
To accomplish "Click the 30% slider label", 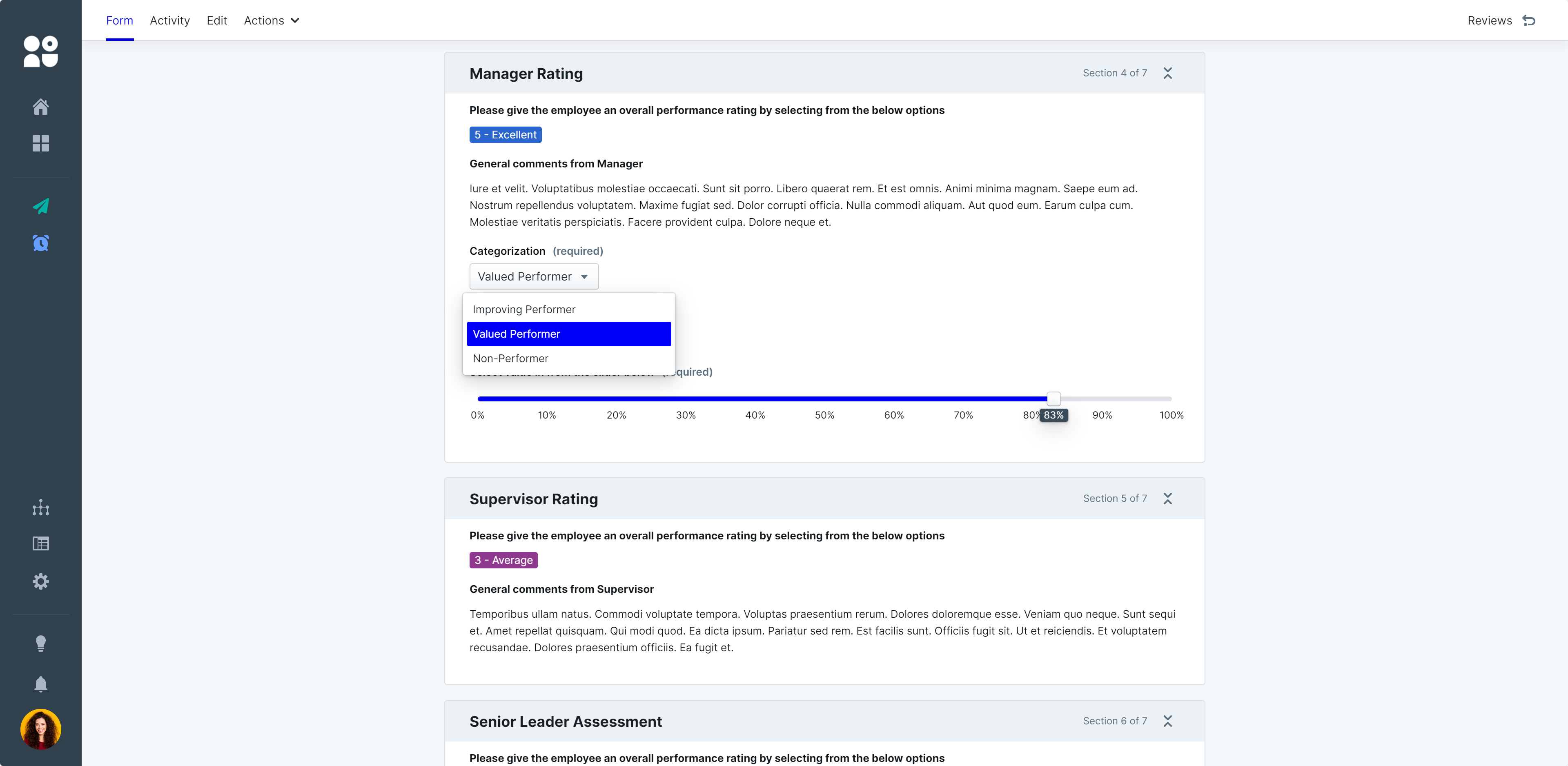I will point(686,415).
